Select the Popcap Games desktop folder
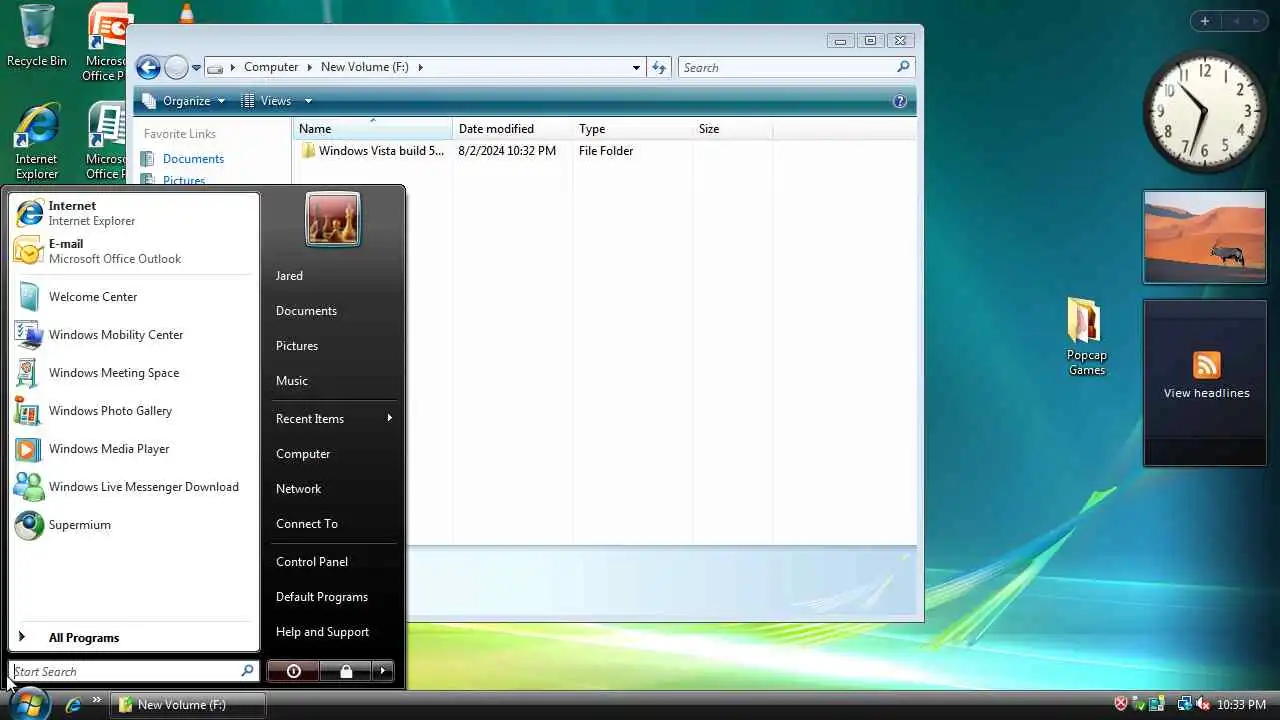This screenshot has width=1280, height=720. 1086,337
